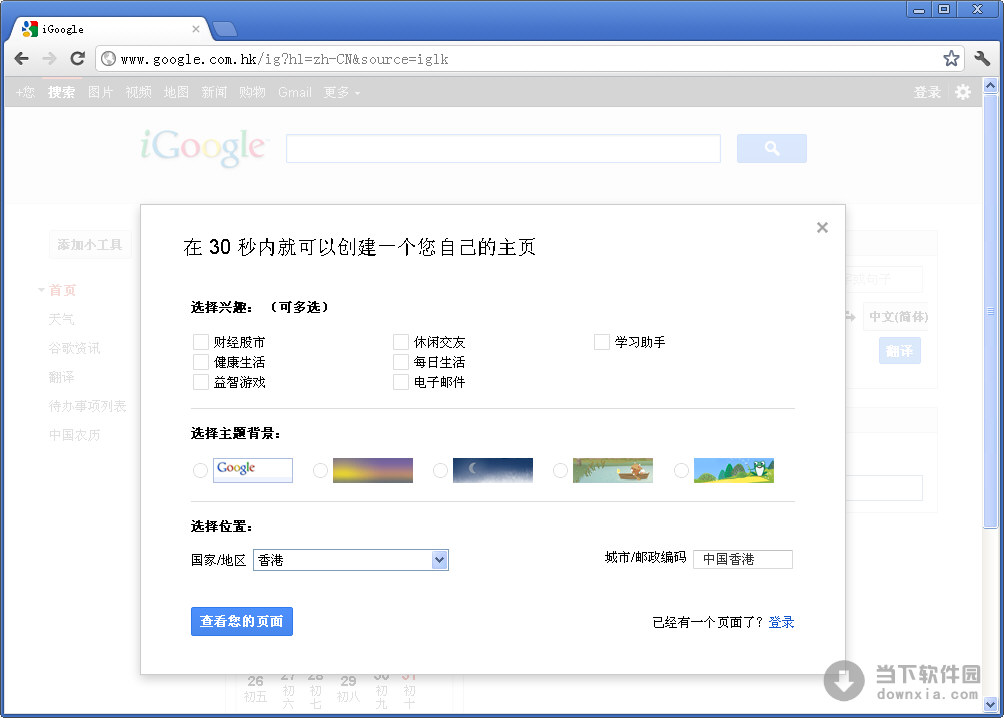Open 翻译 in the left sidebar
This screenshot has height=718, width=1004.
pos(61,377)
